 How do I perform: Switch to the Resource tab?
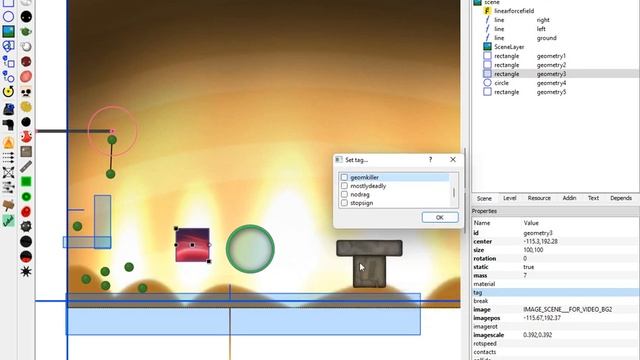pos(539,198)
